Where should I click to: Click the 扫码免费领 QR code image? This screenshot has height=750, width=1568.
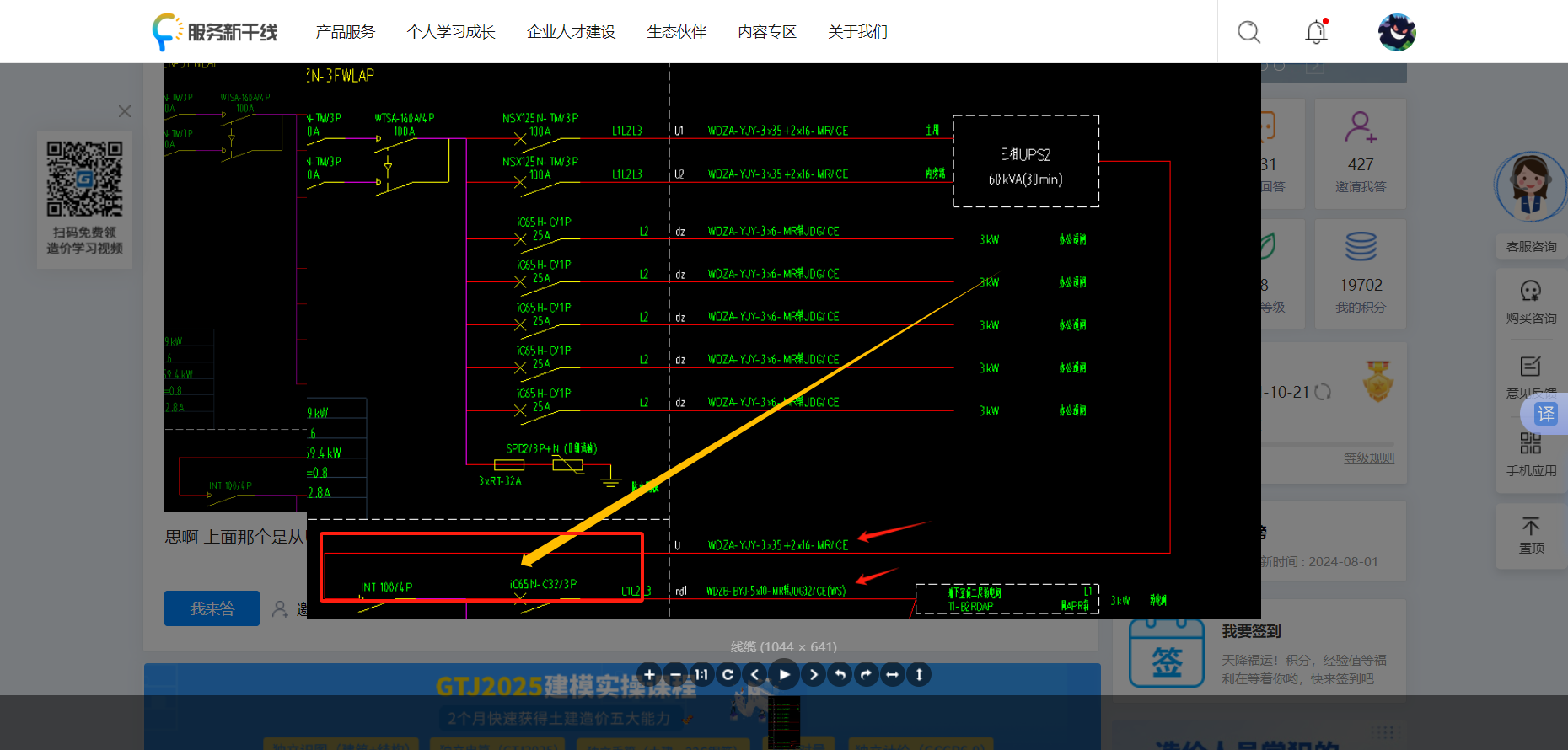[84, 179]
